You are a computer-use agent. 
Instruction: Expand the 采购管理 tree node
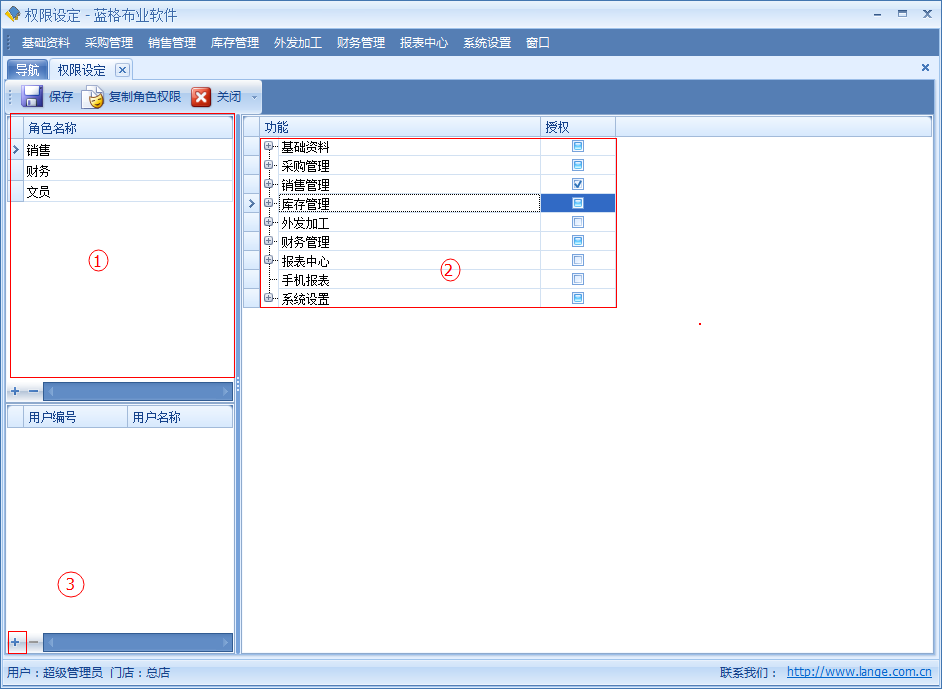(269, 165)
